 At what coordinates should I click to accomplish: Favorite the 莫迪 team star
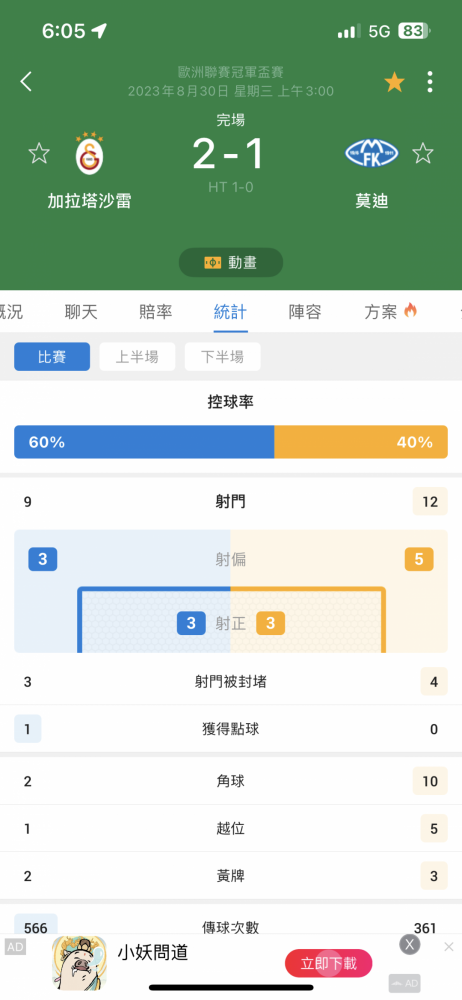coord(422,153)
